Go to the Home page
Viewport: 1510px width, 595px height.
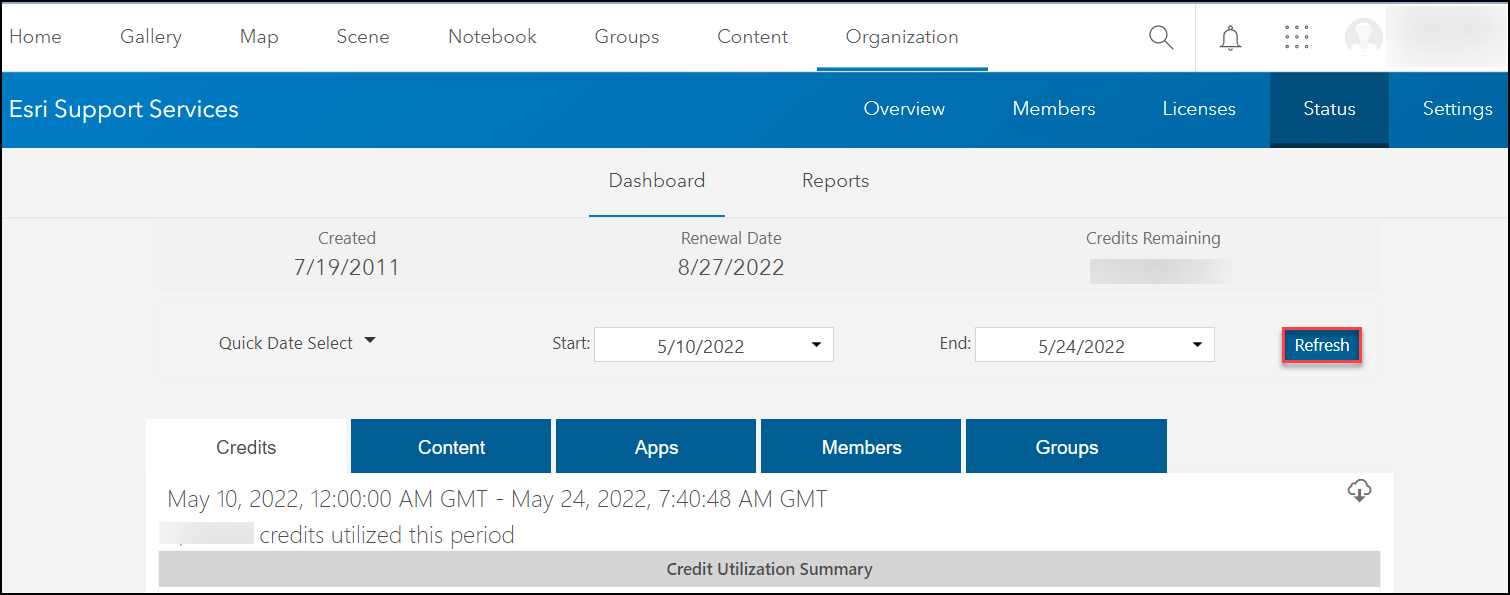pyautogui.click(x=35, y=37)
